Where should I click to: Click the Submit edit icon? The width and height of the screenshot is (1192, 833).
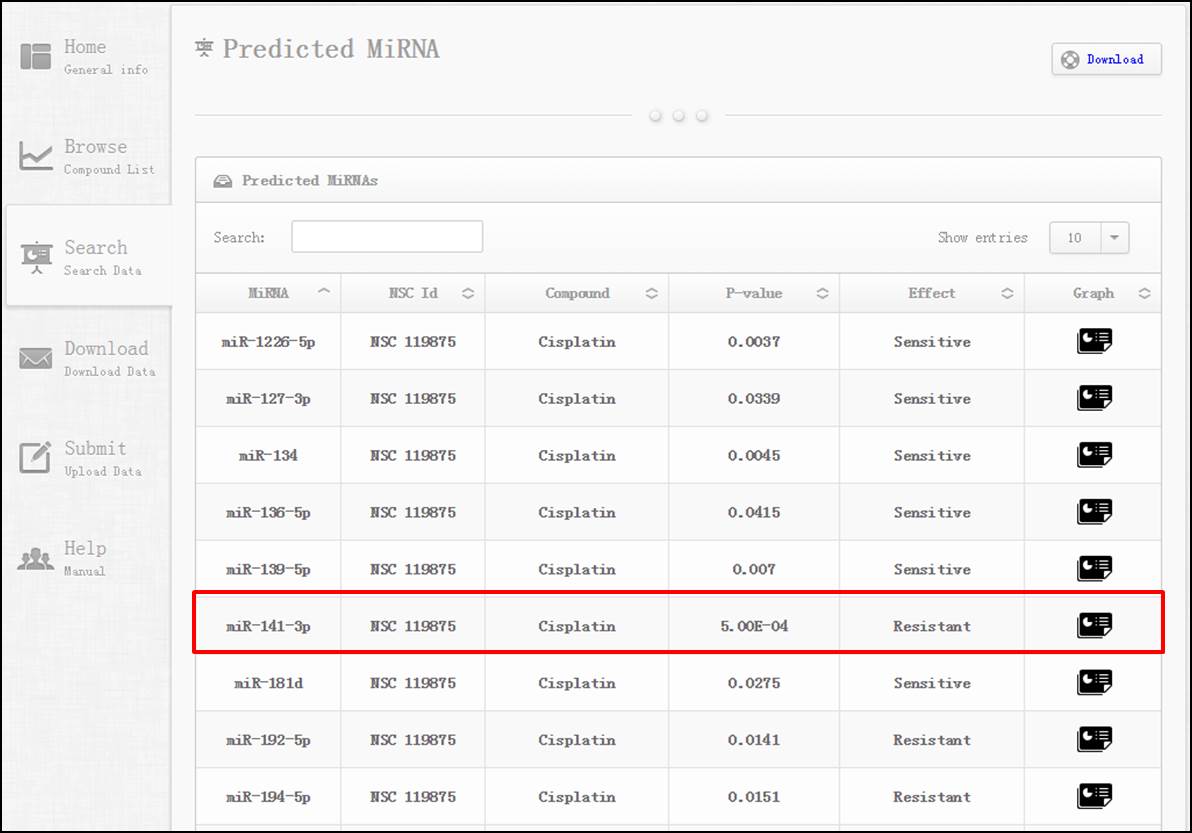[36, 457]
